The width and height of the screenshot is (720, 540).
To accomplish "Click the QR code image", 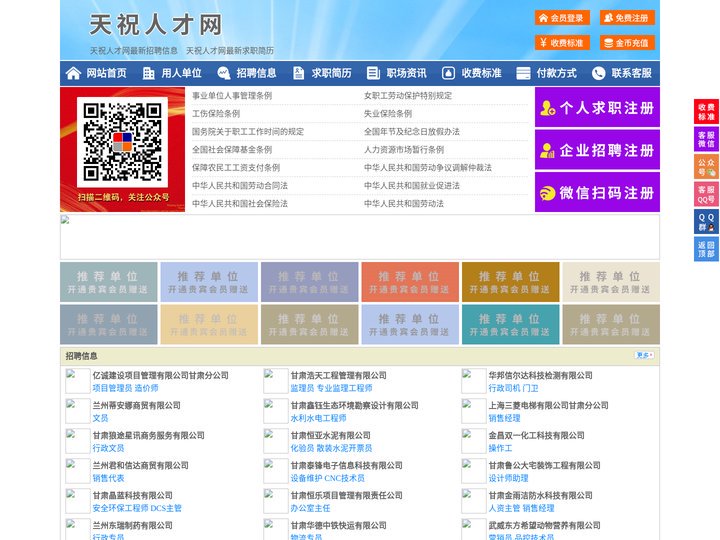I will 122,142.
